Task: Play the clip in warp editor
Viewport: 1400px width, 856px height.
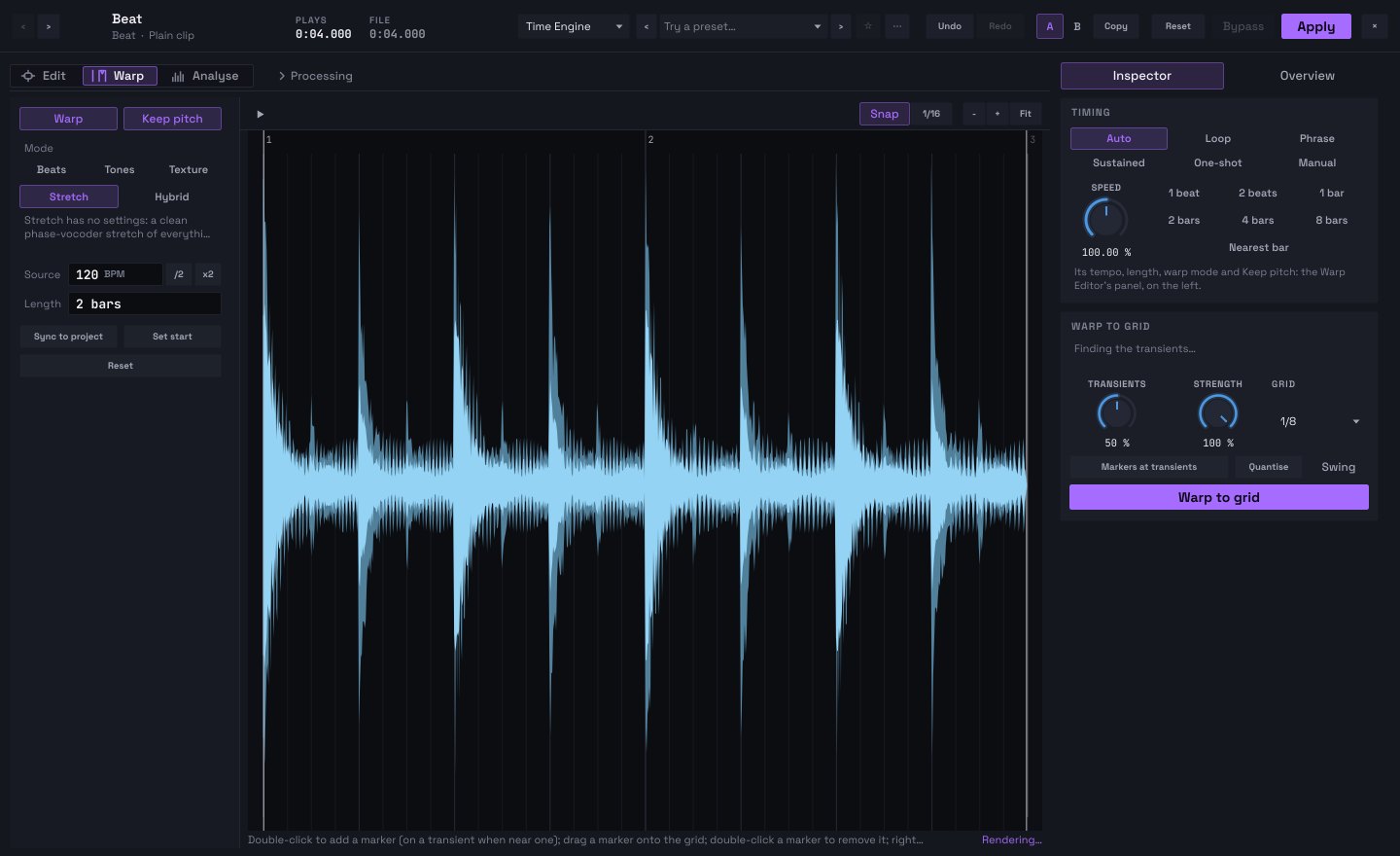Action: coord(261,115)
